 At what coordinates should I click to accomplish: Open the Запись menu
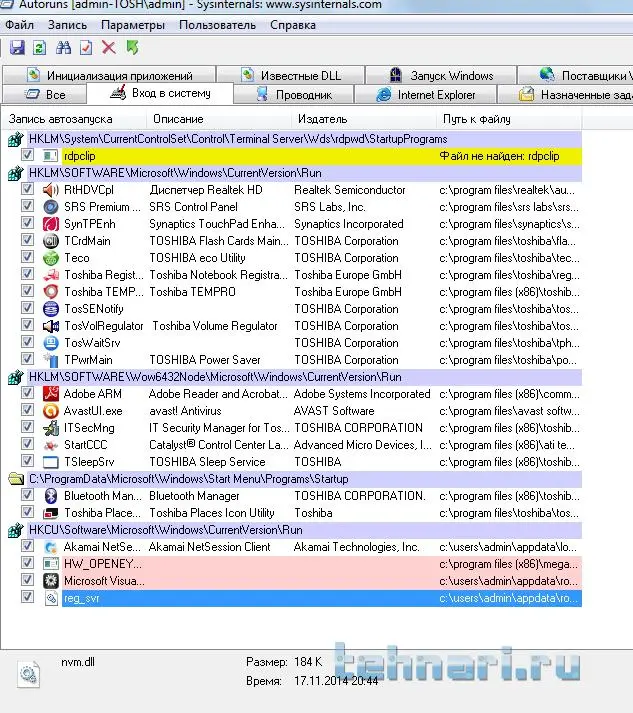67,25
